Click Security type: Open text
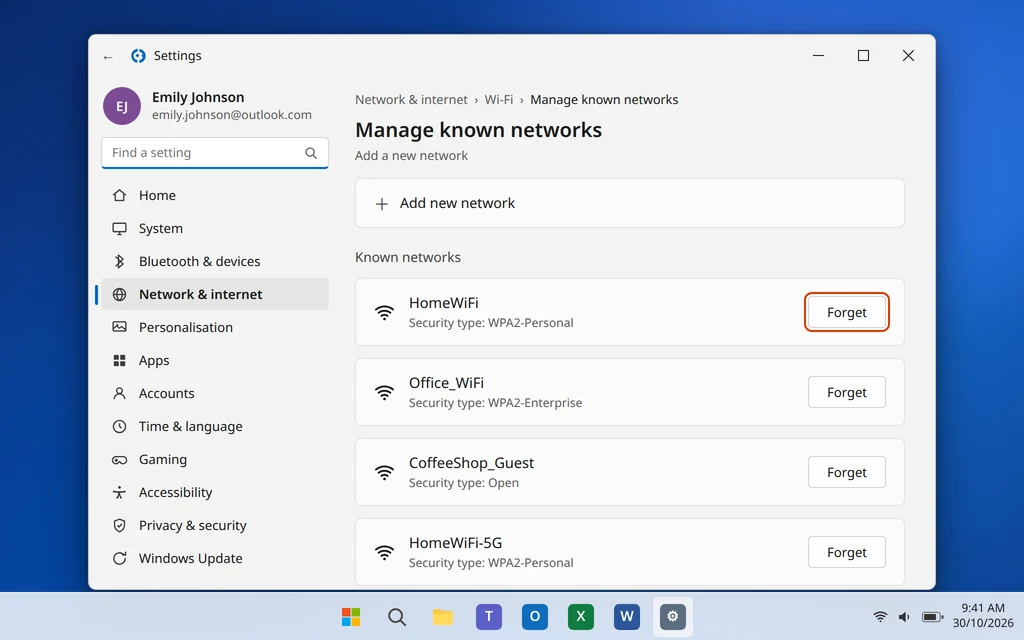Image resolution: width=1024 pixels, height=640 pixels. (x=464, y=483)
